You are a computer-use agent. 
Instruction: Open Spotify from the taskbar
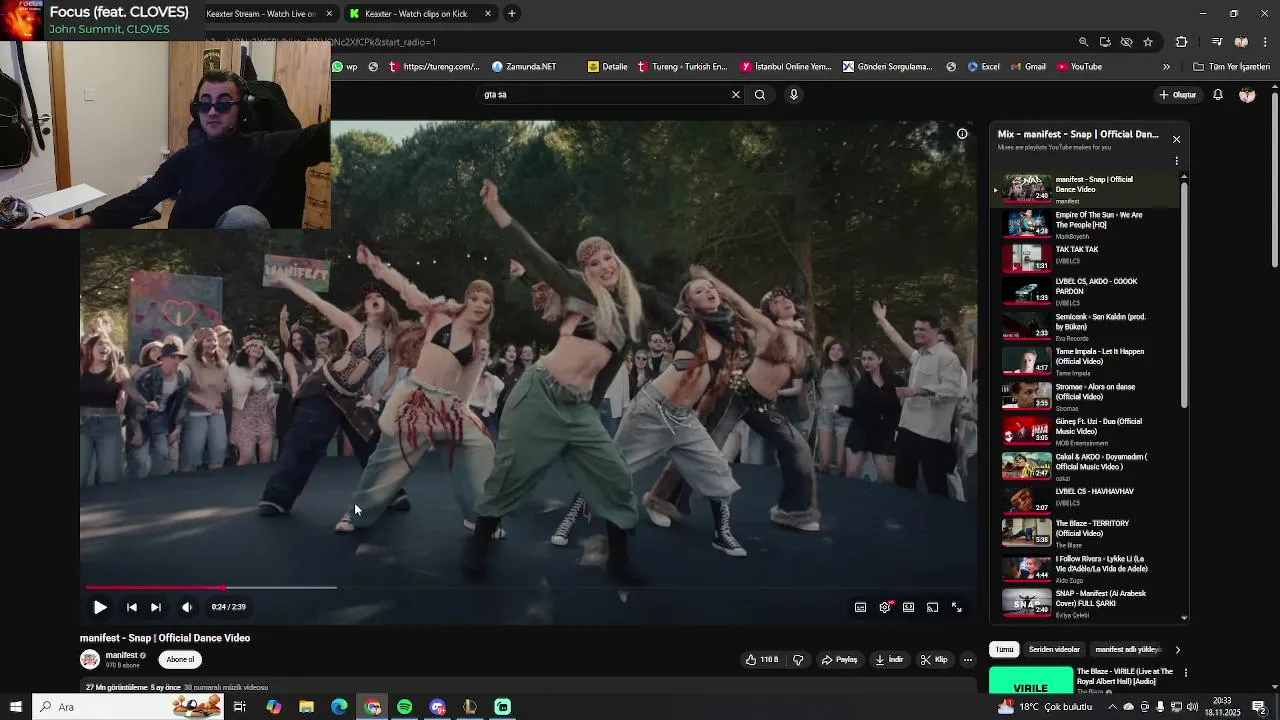coord(405,707)
